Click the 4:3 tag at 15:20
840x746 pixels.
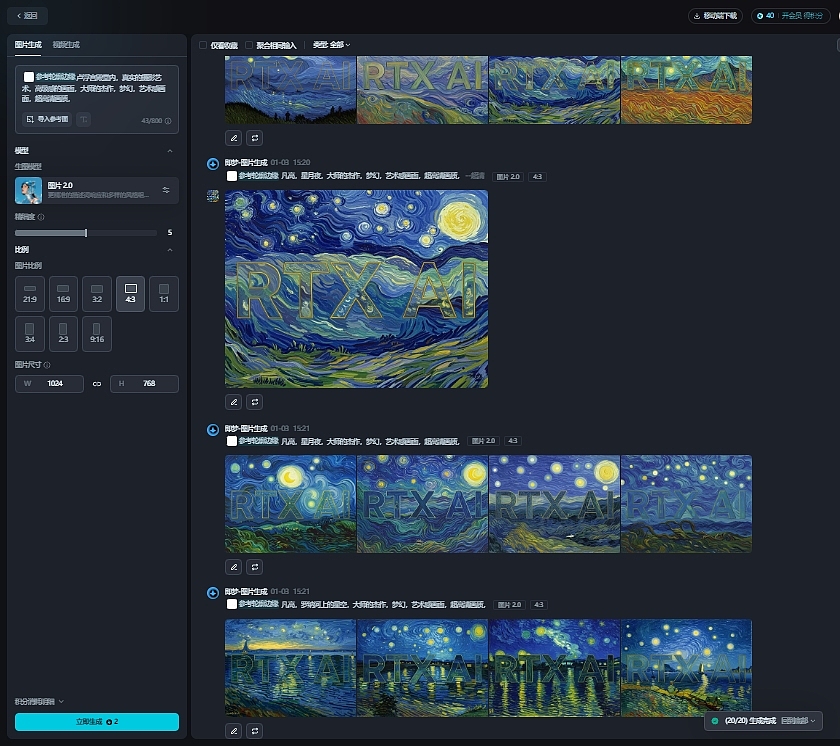tap(537, 176)
